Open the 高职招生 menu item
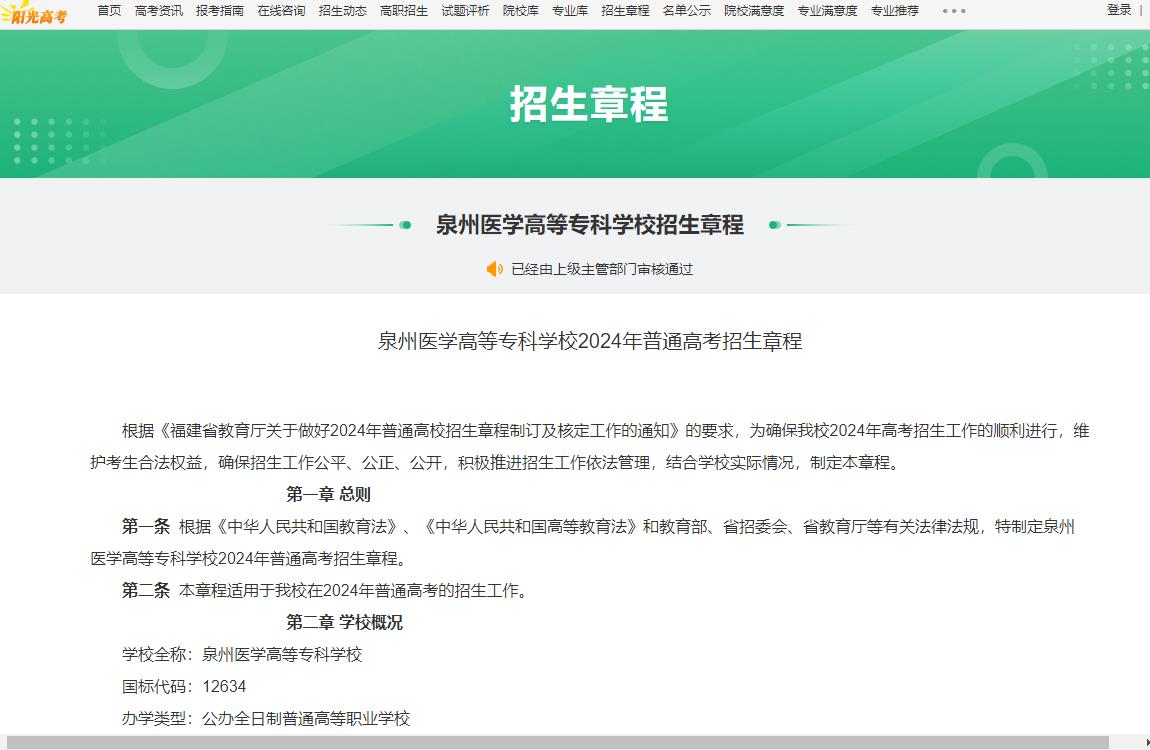1150x750 pixels. pyautogui.click(x=404, y=11)
